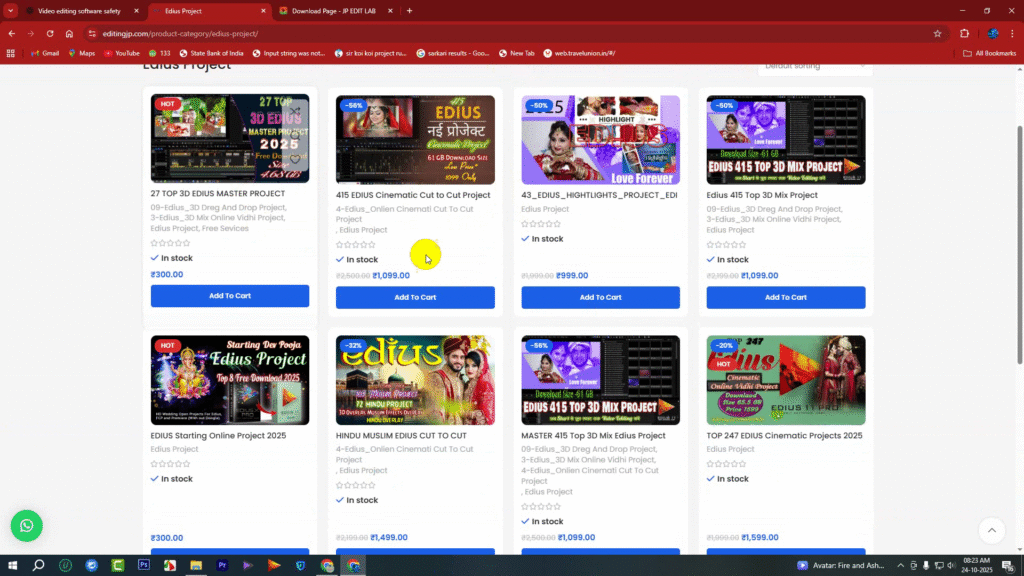Image resolution: width=1024 pixels, height=576 pixels.
Task: Click the scroll-to-top arrow button
Action: coord(990,530)
